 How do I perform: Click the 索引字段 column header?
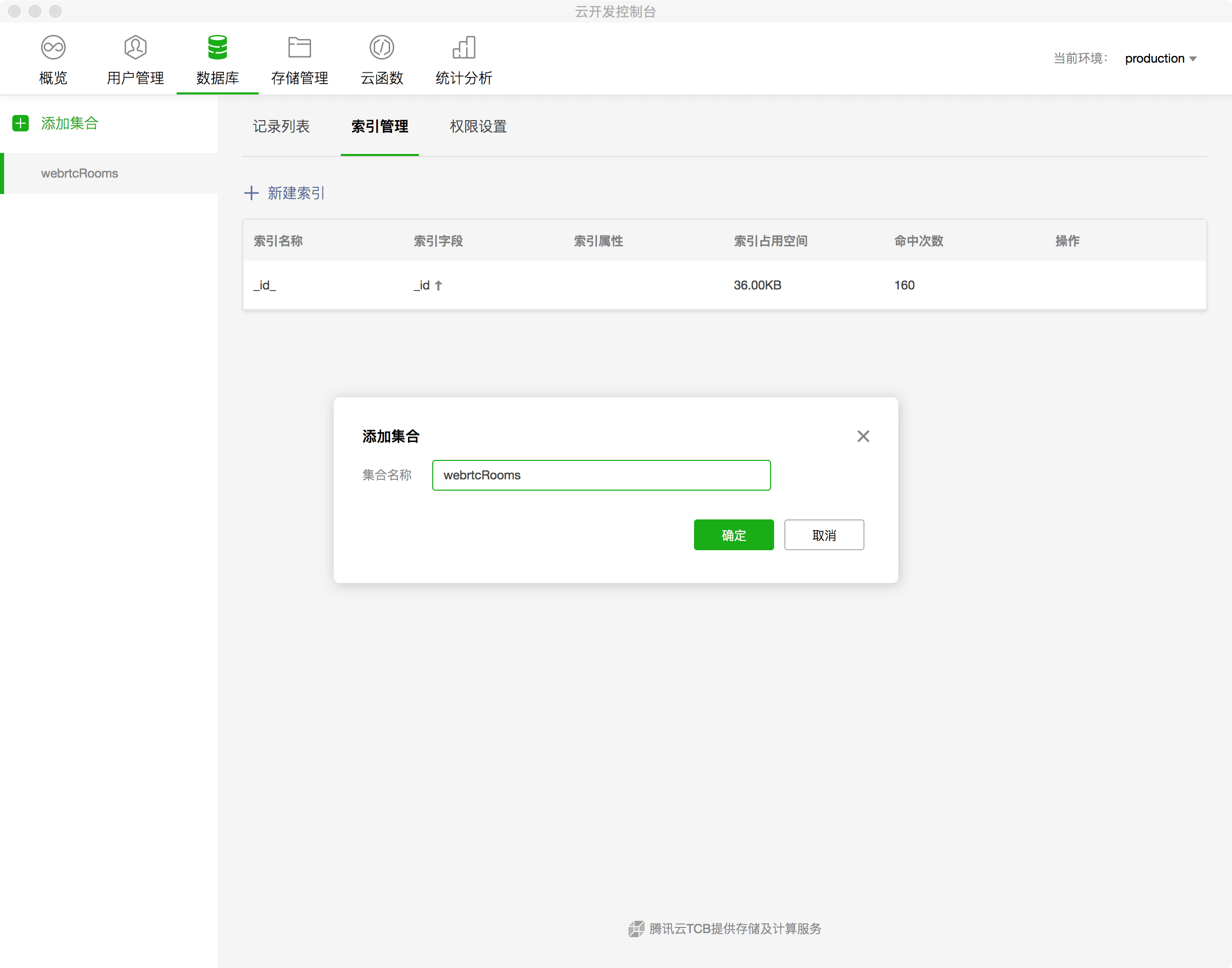pos(438,241)
